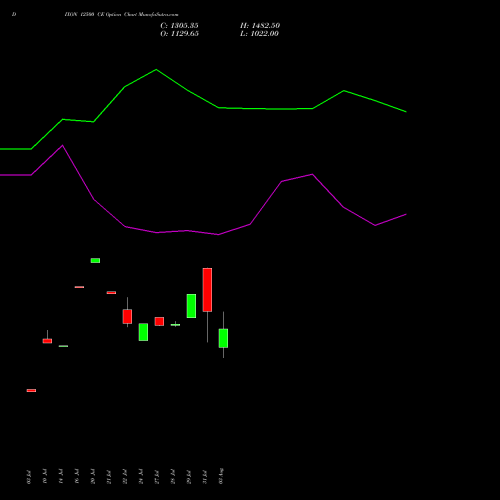Click the 27 Jul date label

coord(157,477)
